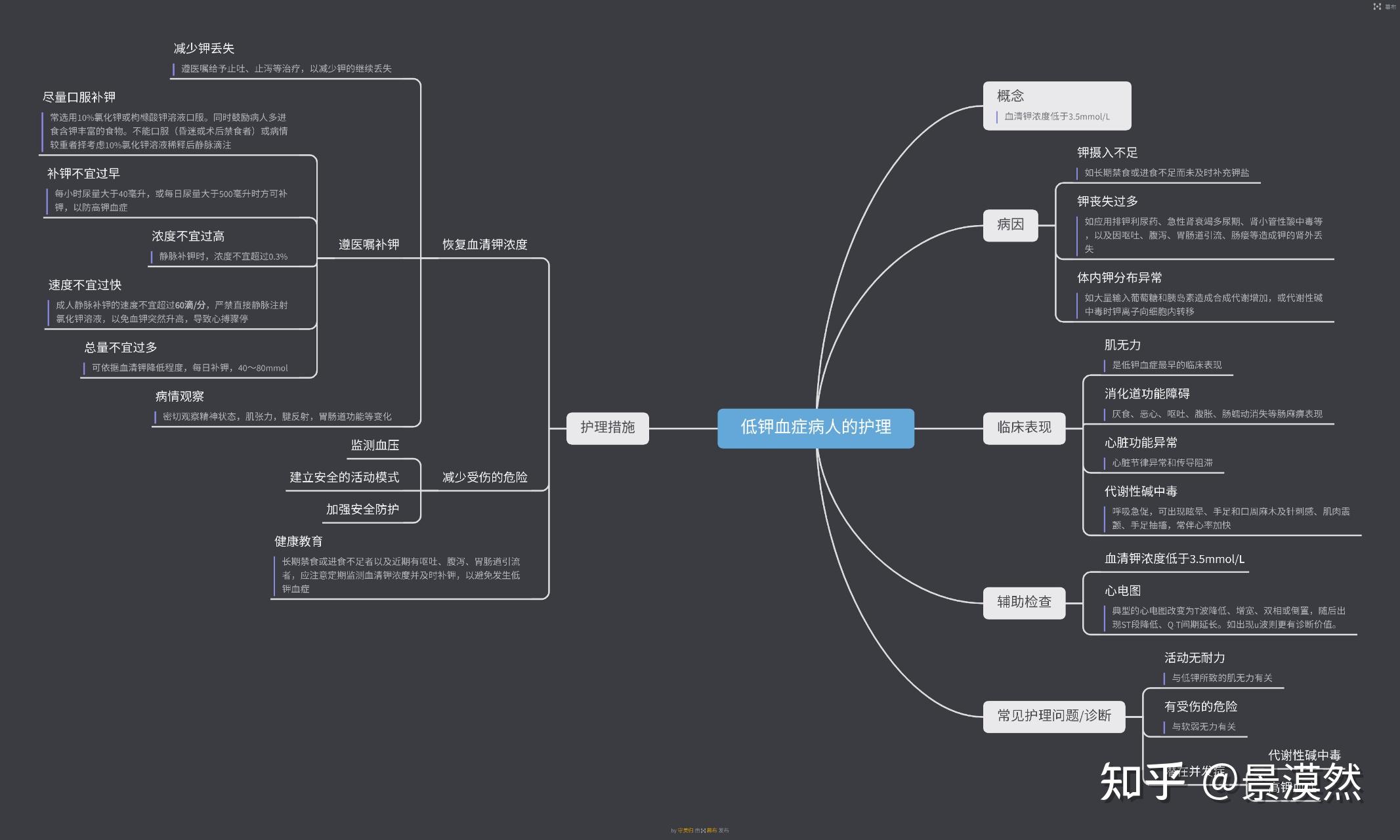Select the 肌无力 topic

1122,345
